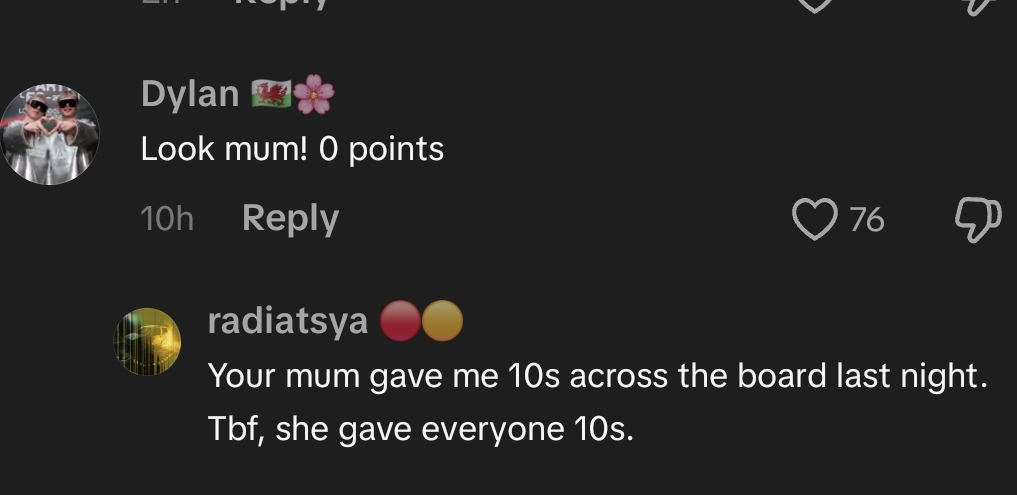This screenshot has height=495, width=1017.
Task: Select the "Look mum! 0 points" comment text
Action: click(x=292, y=150)
